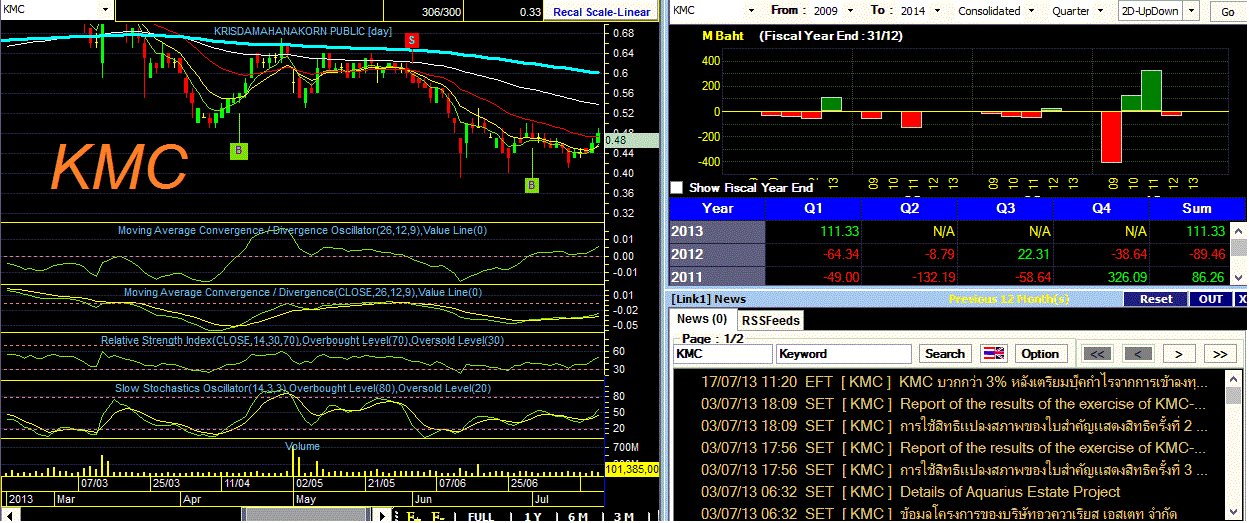The width and height of the screenshot is (1249, 523).
Task: Click the 2011 Q4 value 326.09
Action: (1126, 276)
